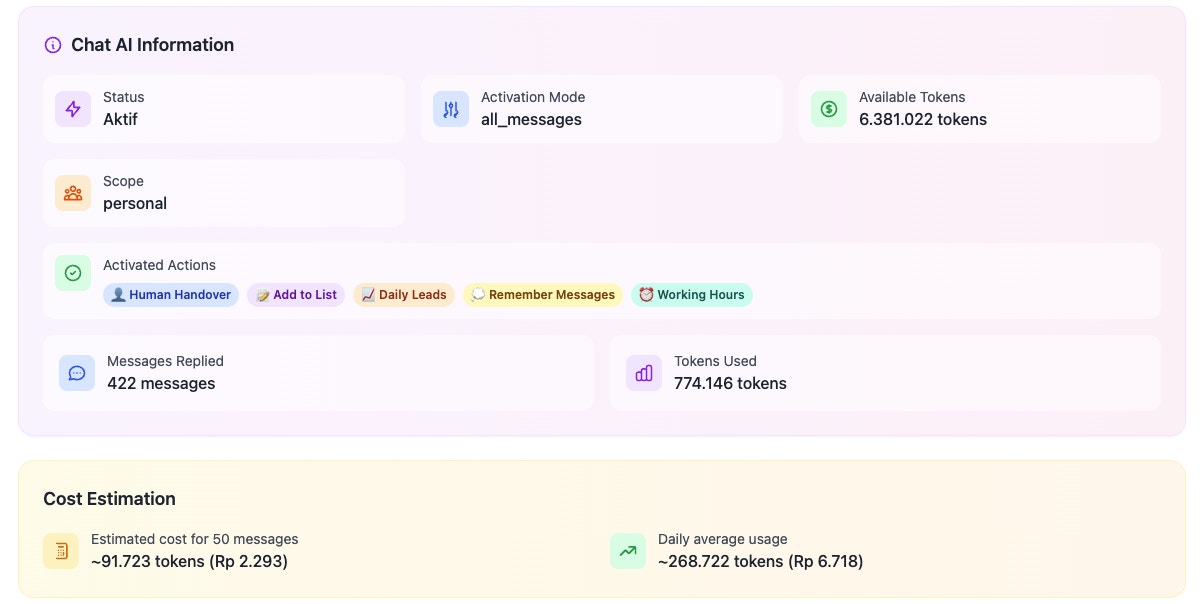Select the Daily average usage trend icon
Image resolution: width=1200 pixels, height=604 pixels.
coord(628,550)
